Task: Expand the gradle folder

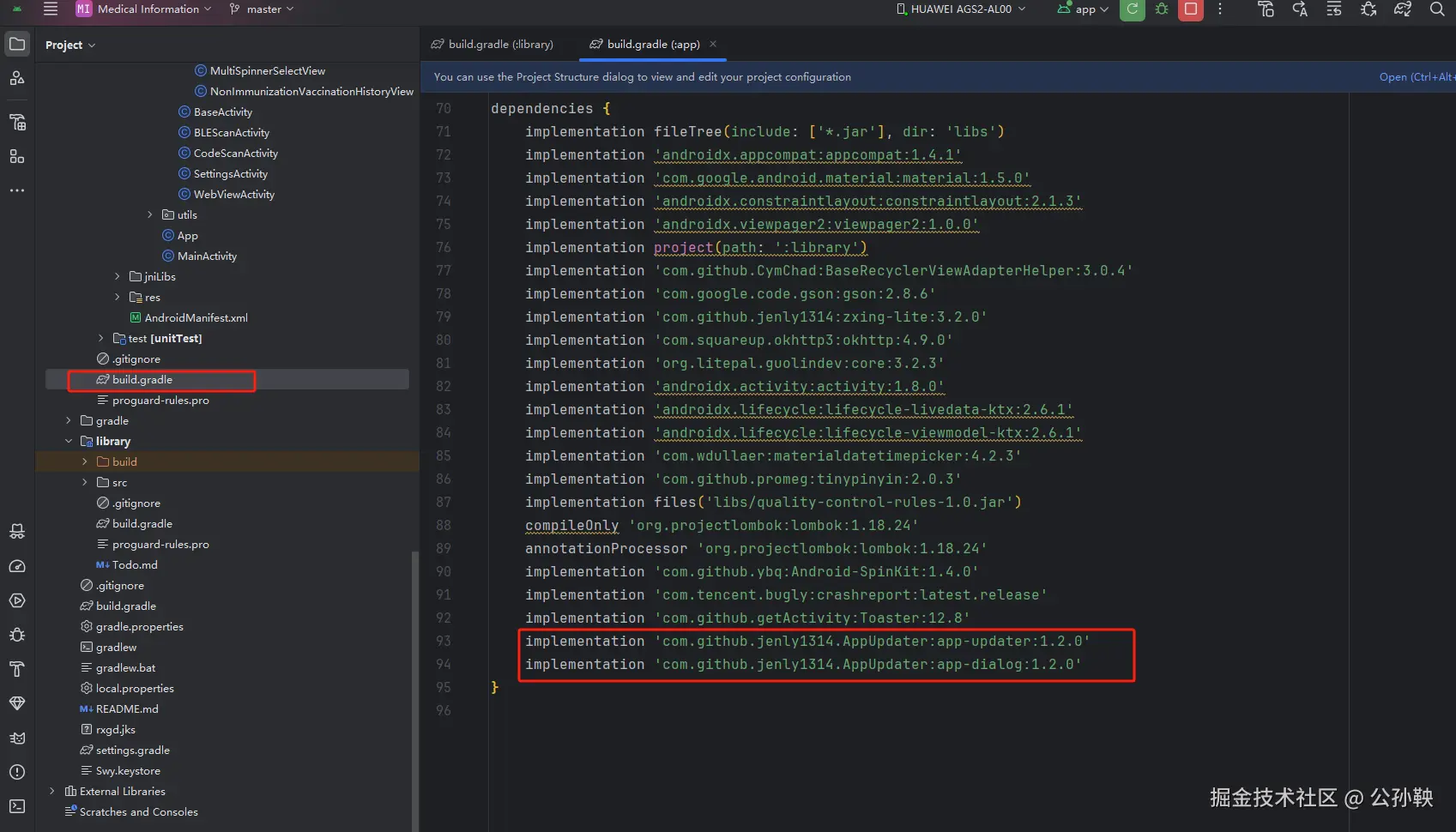Action: tap(69, 421)
